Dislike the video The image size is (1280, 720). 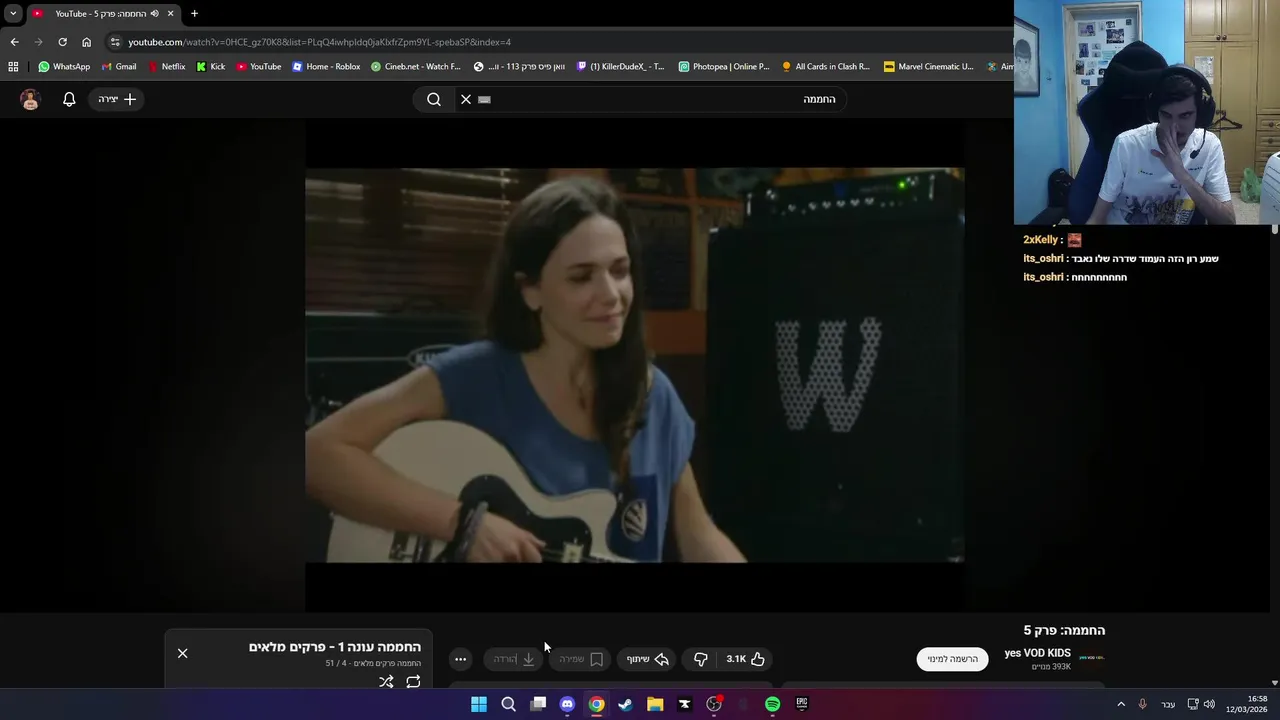[x=700, y=659]
